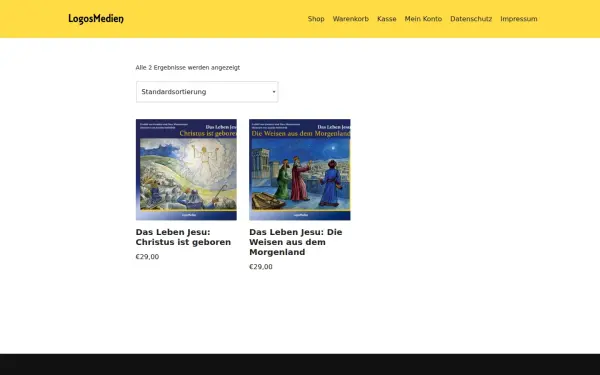
Task: Open the Christus ist geboren cover image
Action: point(186,170)
